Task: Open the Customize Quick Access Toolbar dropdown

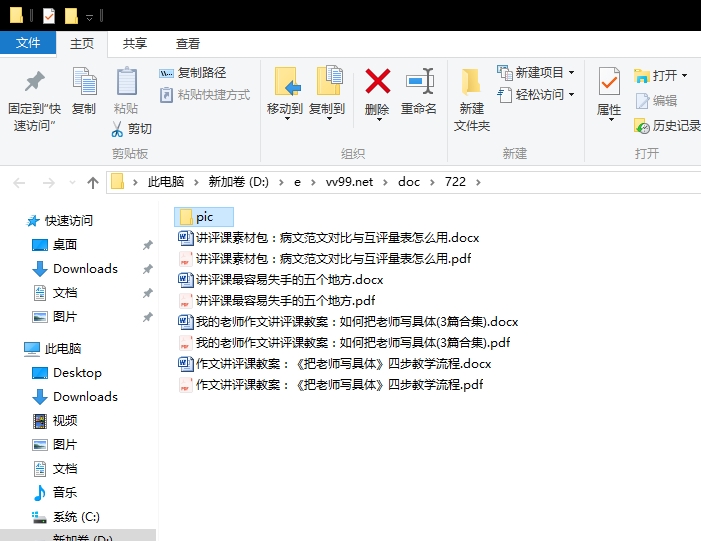Action: click(89, 17)
